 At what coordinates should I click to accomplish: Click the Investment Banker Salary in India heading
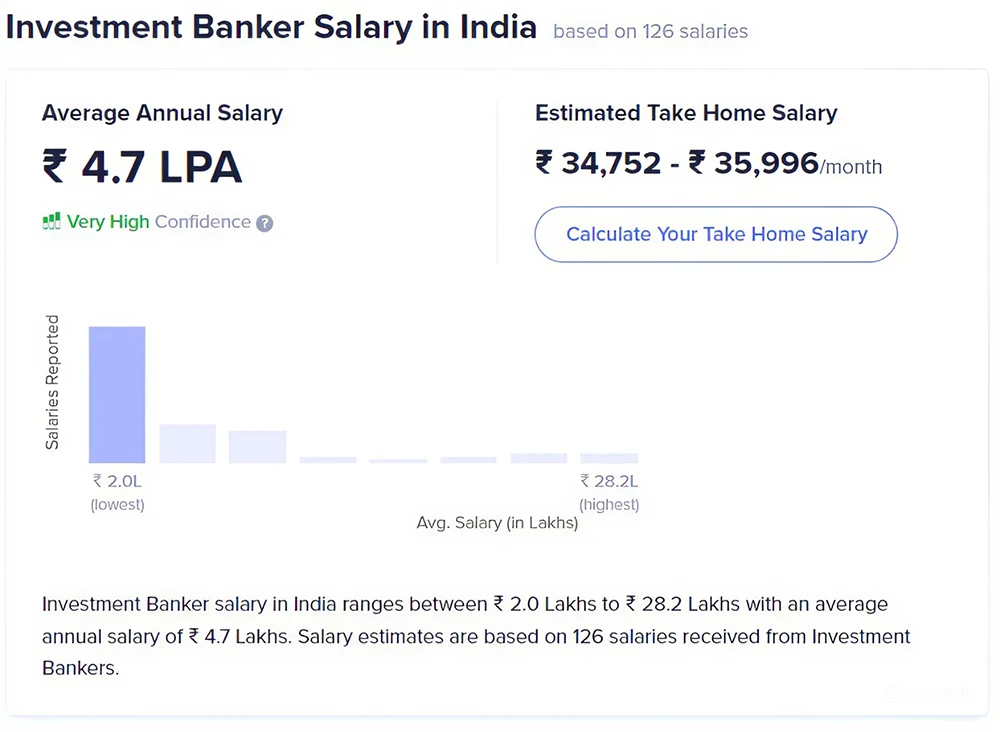(x=272, y=27)
